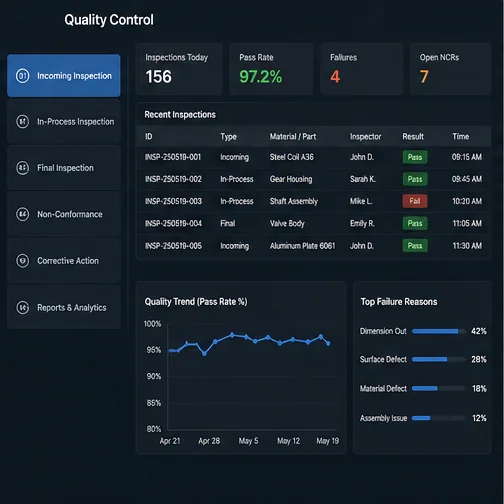The image size is (504, 504).
Task: Click the May 12 axis label
Action: [288, 441]
